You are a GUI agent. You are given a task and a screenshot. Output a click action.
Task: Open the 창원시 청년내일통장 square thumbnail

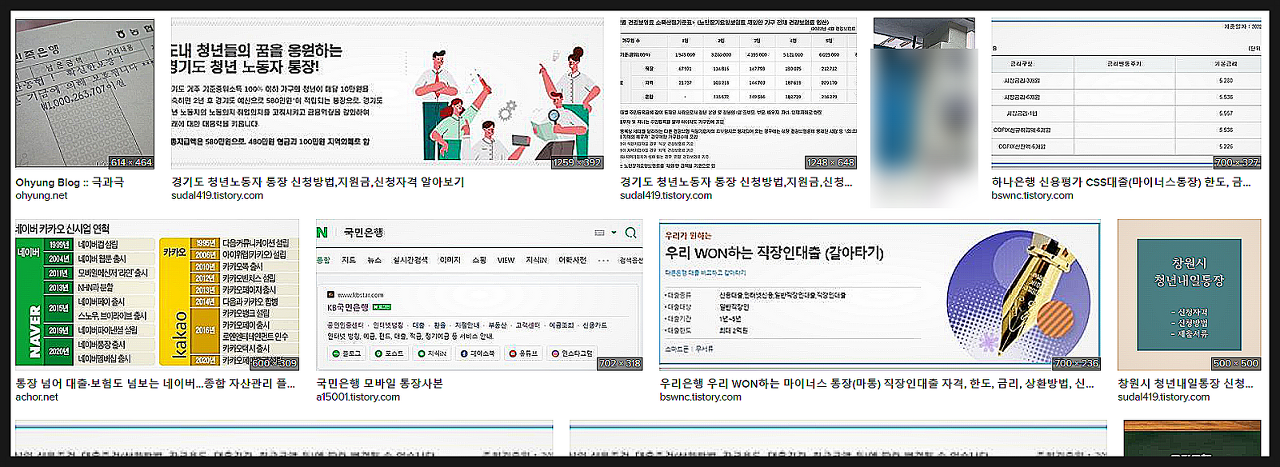click(x=1190, y=296)
